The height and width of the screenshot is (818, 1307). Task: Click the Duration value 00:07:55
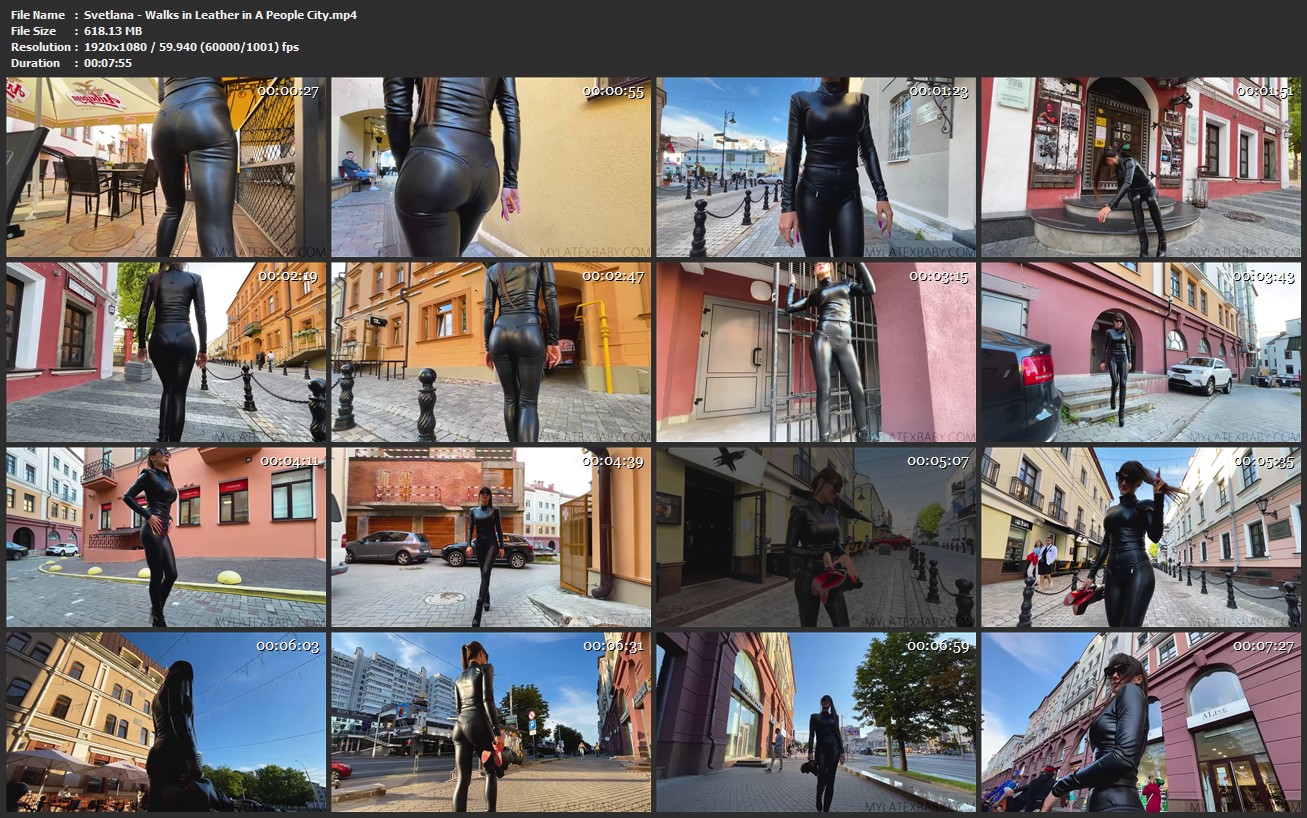(108, 63)
